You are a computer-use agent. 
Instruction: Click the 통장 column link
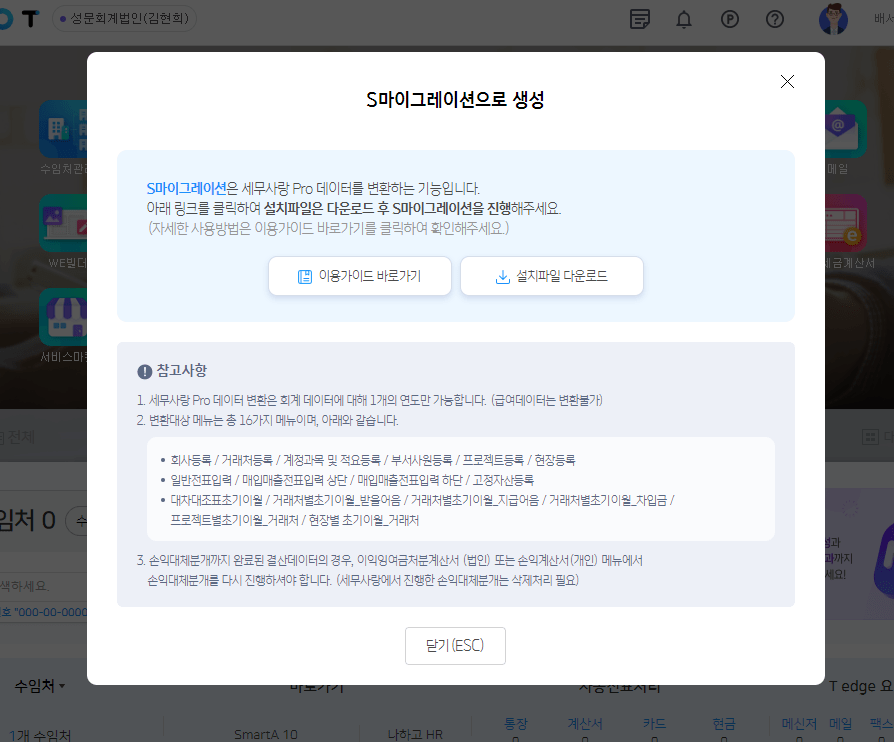pyautogui.click(x=516, y=723)
